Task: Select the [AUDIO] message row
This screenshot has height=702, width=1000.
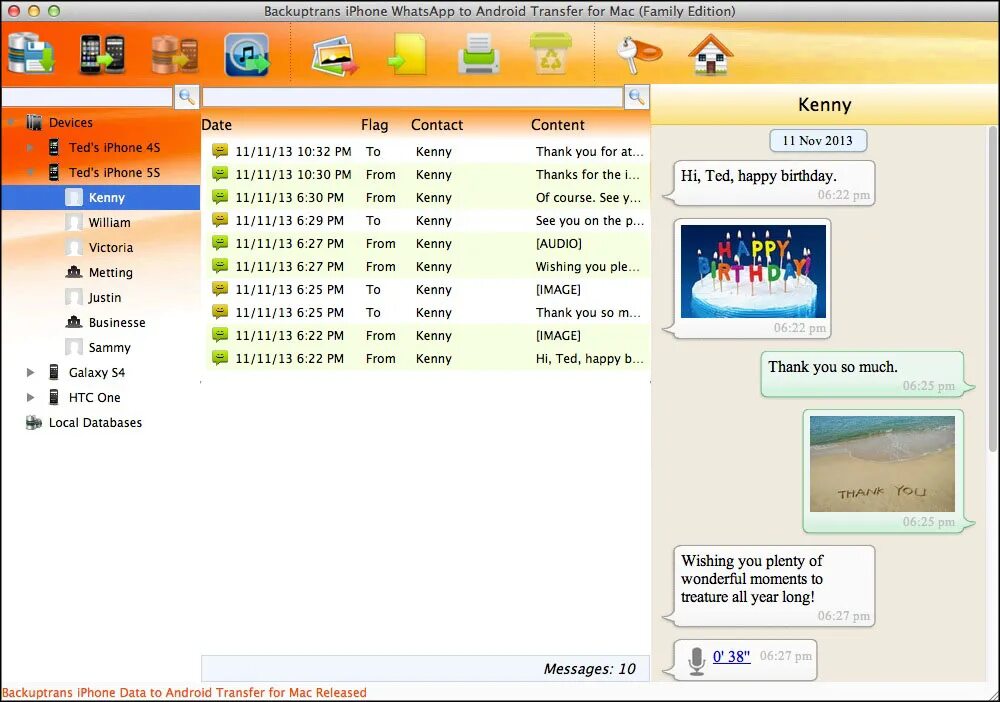Action: click(x=426, y=244)
